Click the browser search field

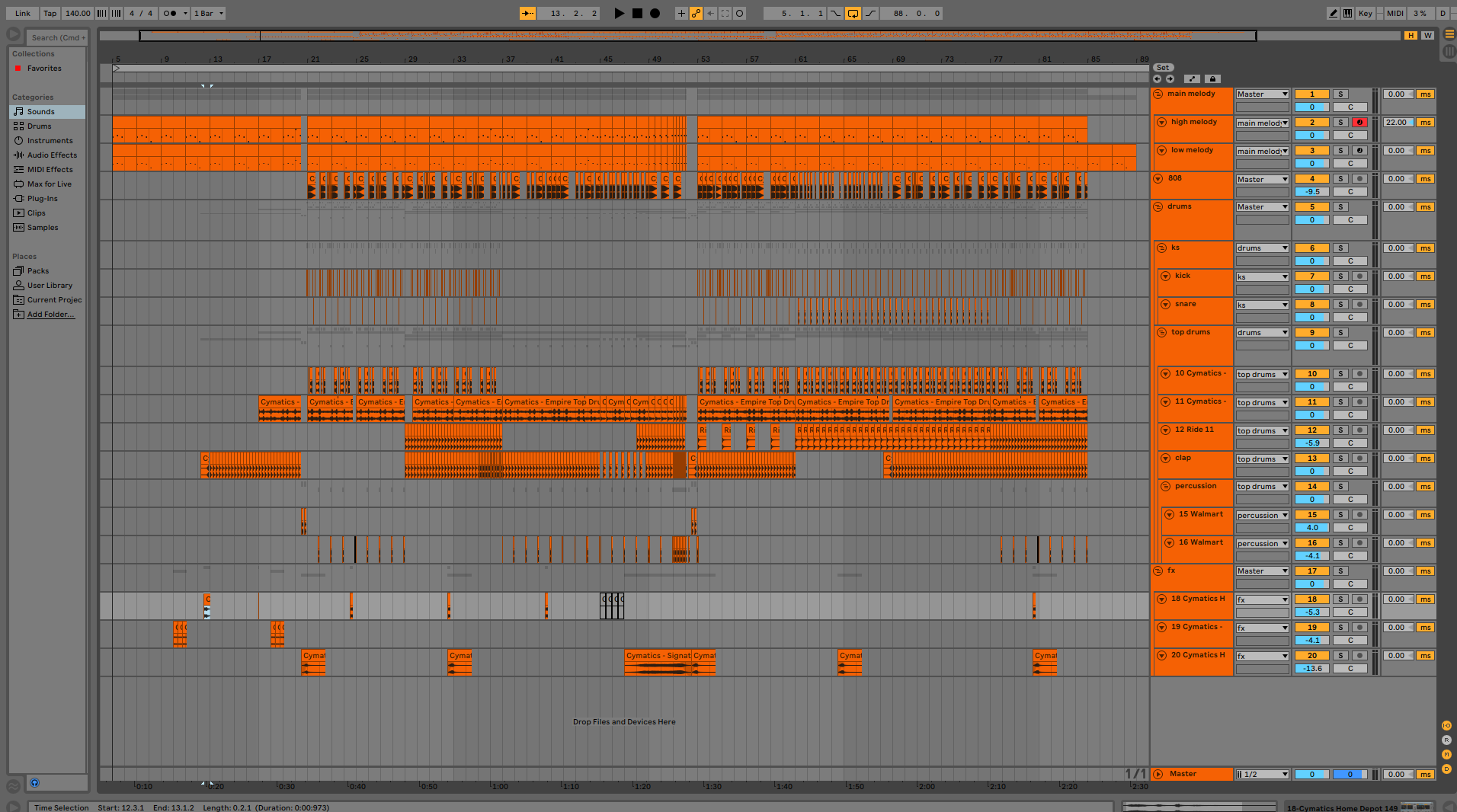point(57,37)
